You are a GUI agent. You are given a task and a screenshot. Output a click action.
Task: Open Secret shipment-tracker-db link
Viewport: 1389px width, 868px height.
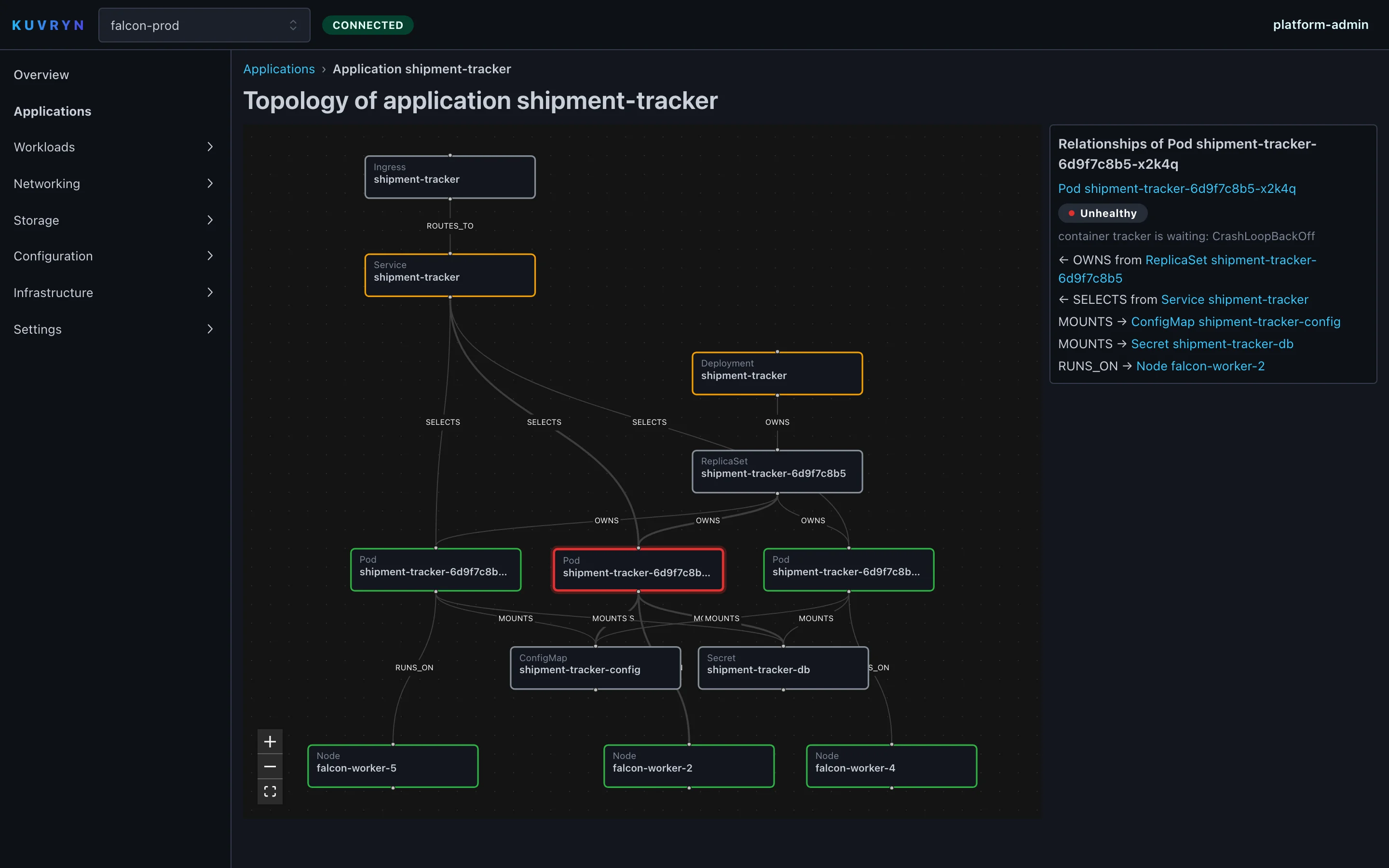pyautogui.click(x=1212, y=344)
